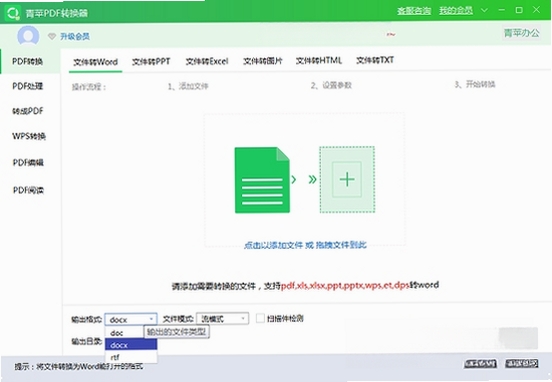Select WPS转换 in the sidebar

(x=29, y=136)
